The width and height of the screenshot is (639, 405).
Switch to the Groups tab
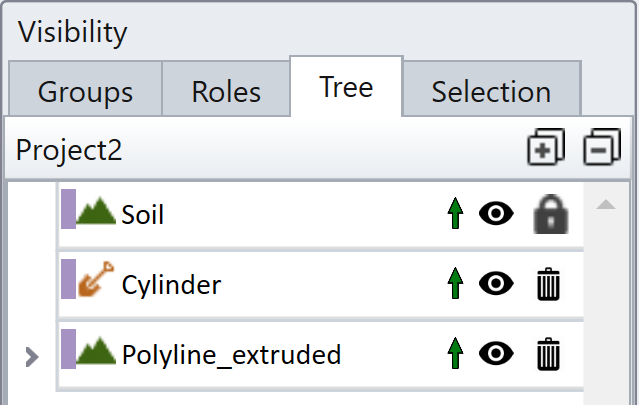point(85,92)
